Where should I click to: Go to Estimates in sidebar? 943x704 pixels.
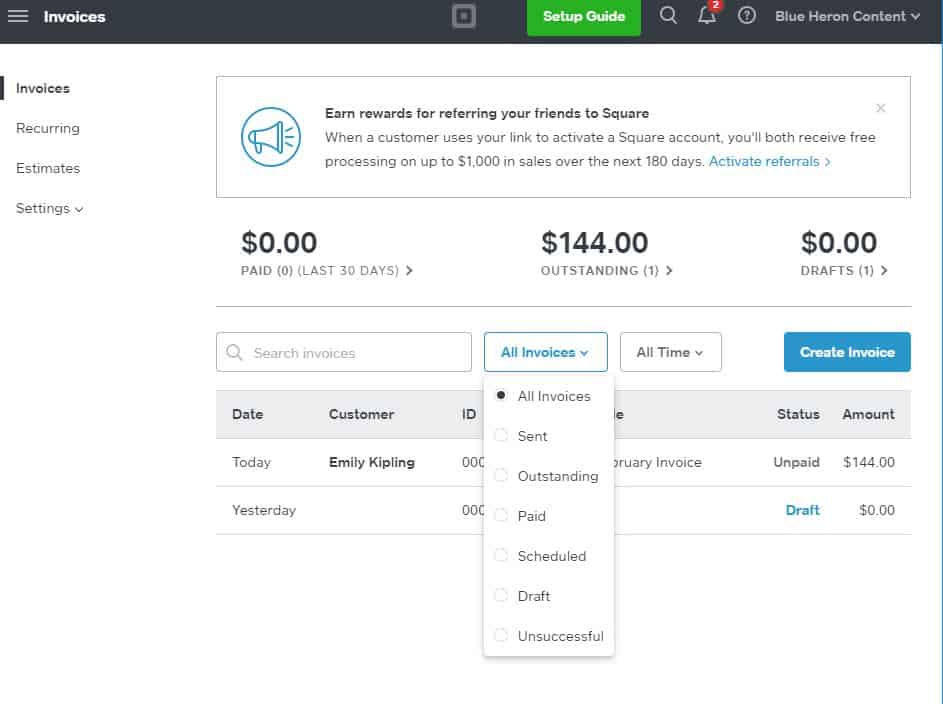click(48, 168)
